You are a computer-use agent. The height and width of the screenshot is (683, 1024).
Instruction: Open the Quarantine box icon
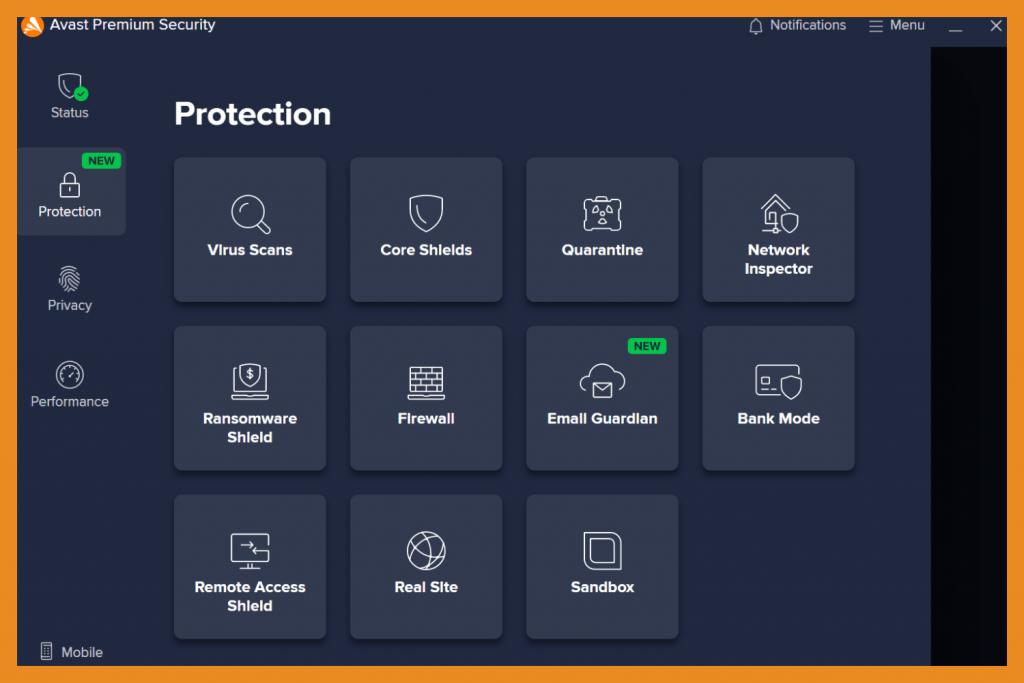click(x=602, y=212)
